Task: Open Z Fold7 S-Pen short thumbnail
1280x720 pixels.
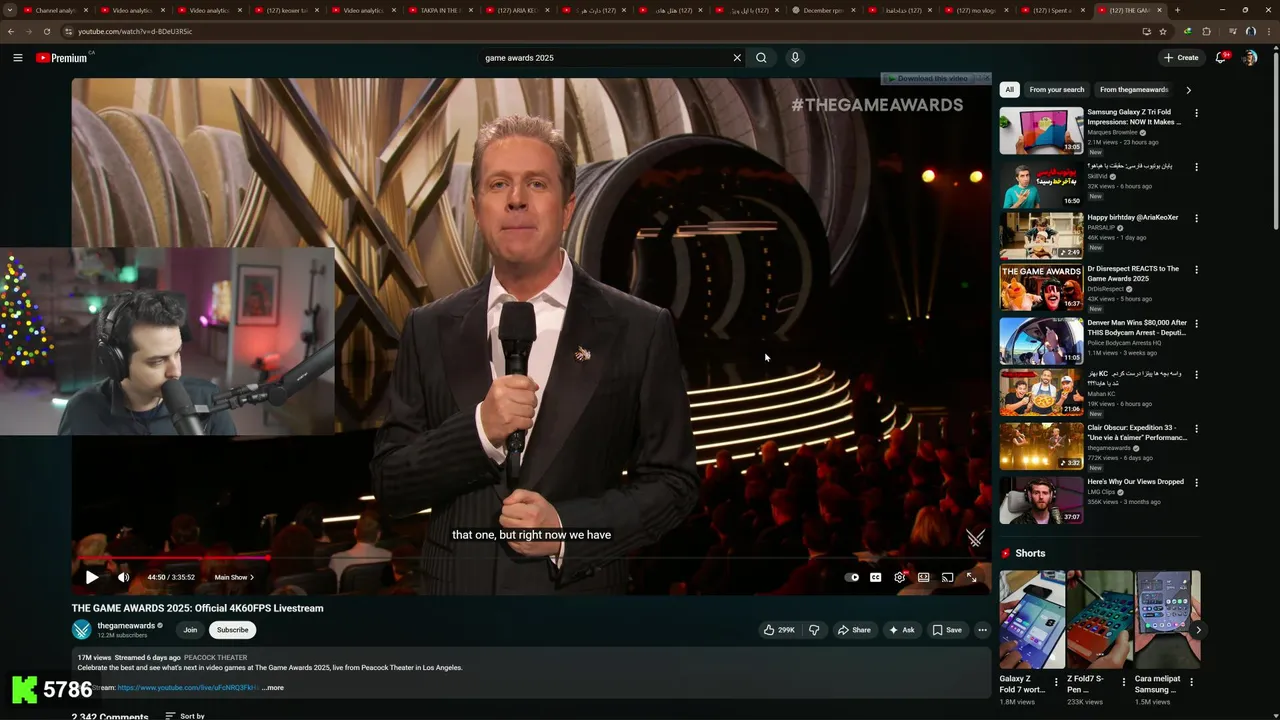Action: [1099, 620]
